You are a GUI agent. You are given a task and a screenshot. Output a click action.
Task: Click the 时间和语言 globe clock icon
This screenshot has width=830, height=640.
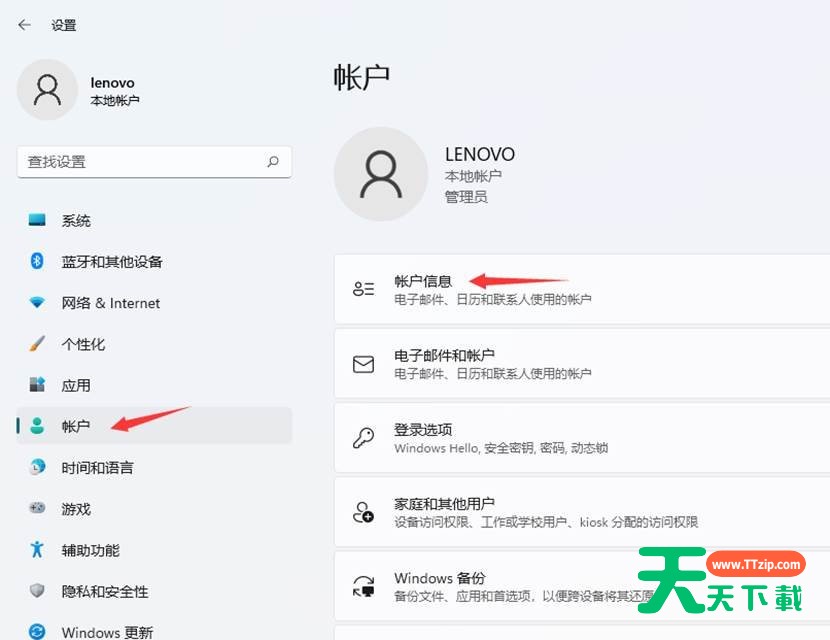tap(37, 467)
